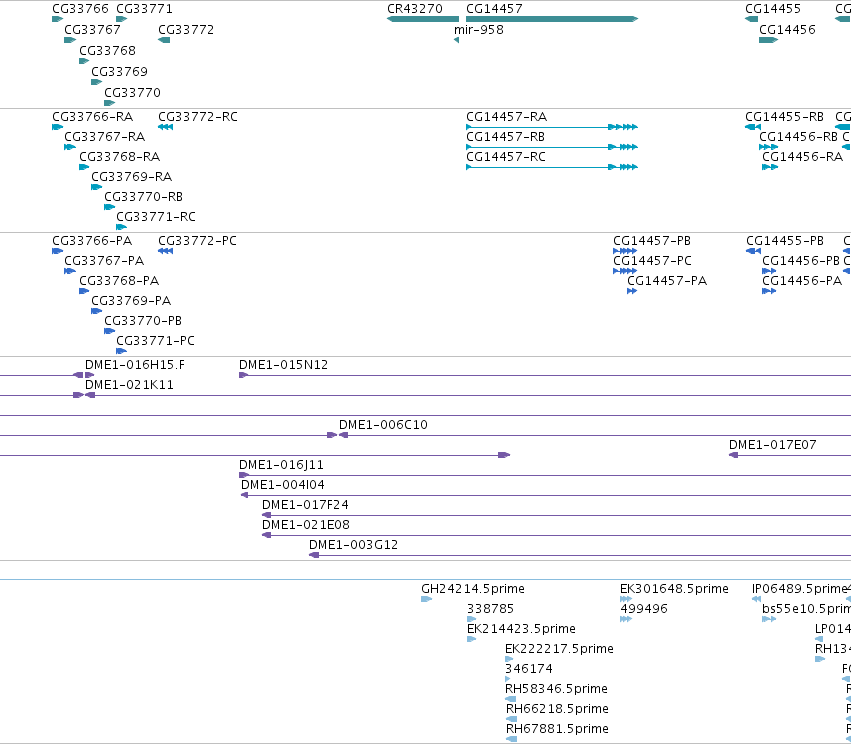Select BAC clone DME1-016H15.F
The width and height of the screenshot is (851, 744).
135,365
